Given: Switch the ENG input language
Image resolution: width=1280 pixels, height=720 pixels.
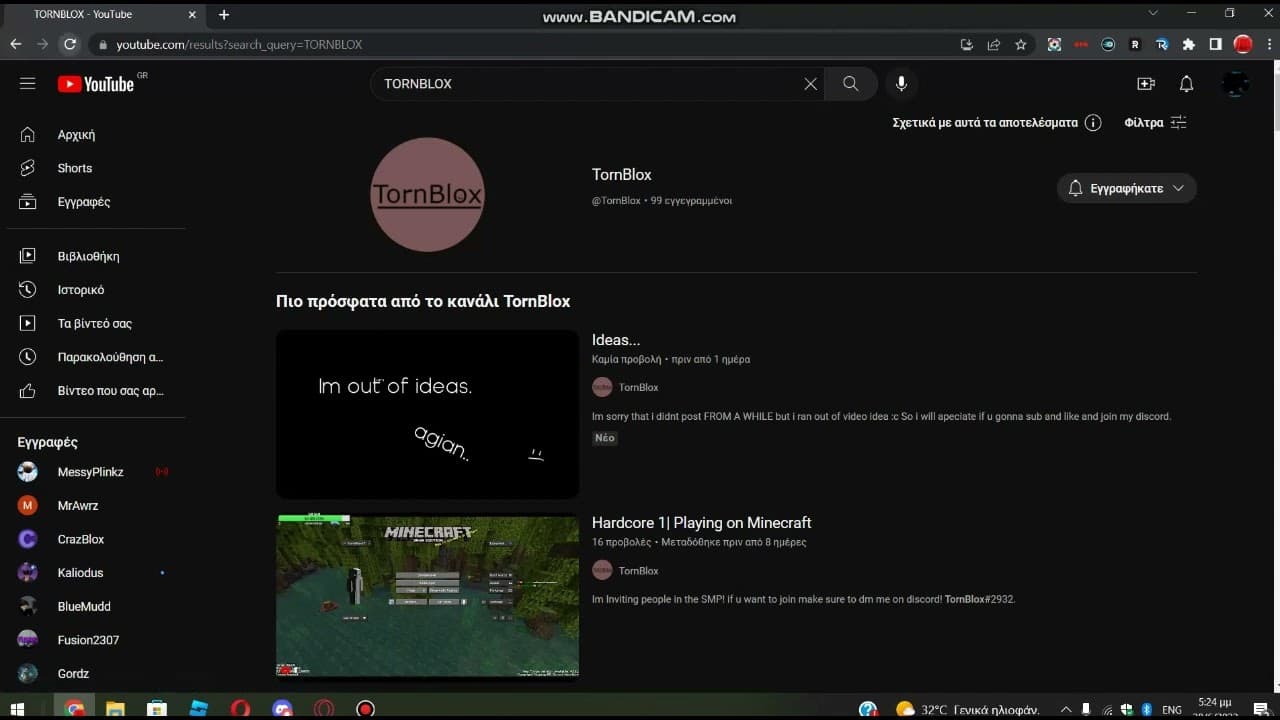Looking at the screenshot, I should [1172, 710].
